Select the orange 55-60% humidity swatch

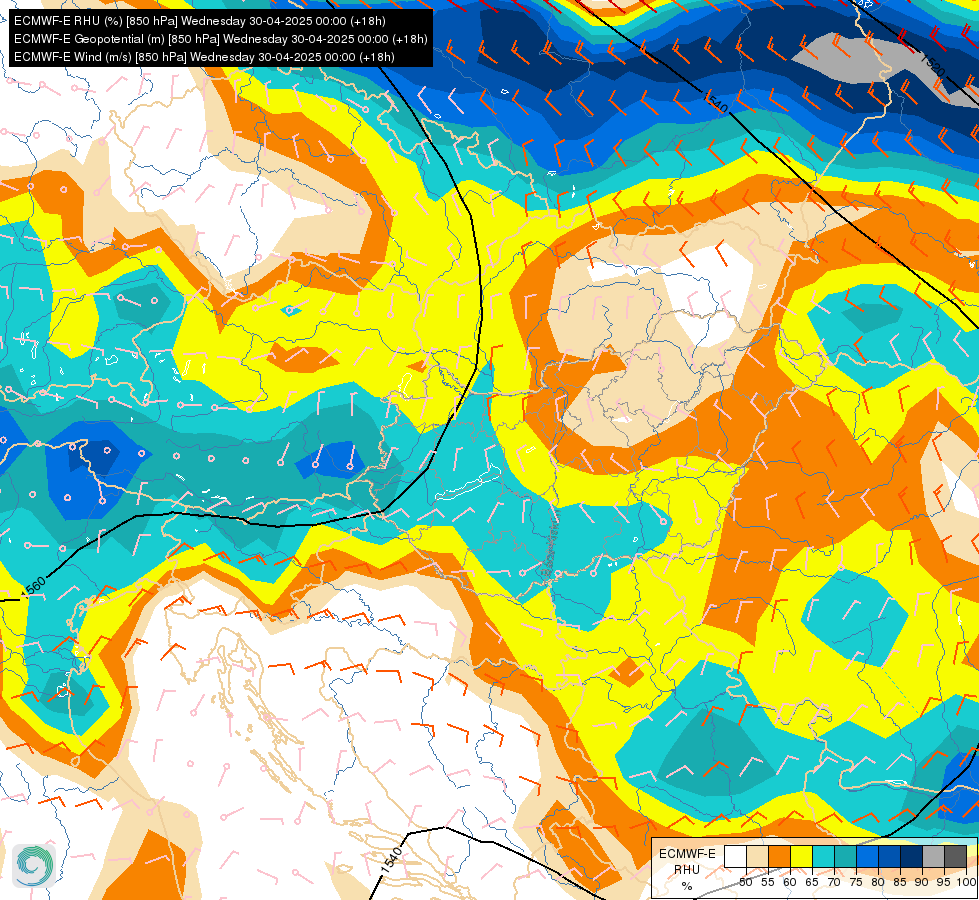click(779, 856)
